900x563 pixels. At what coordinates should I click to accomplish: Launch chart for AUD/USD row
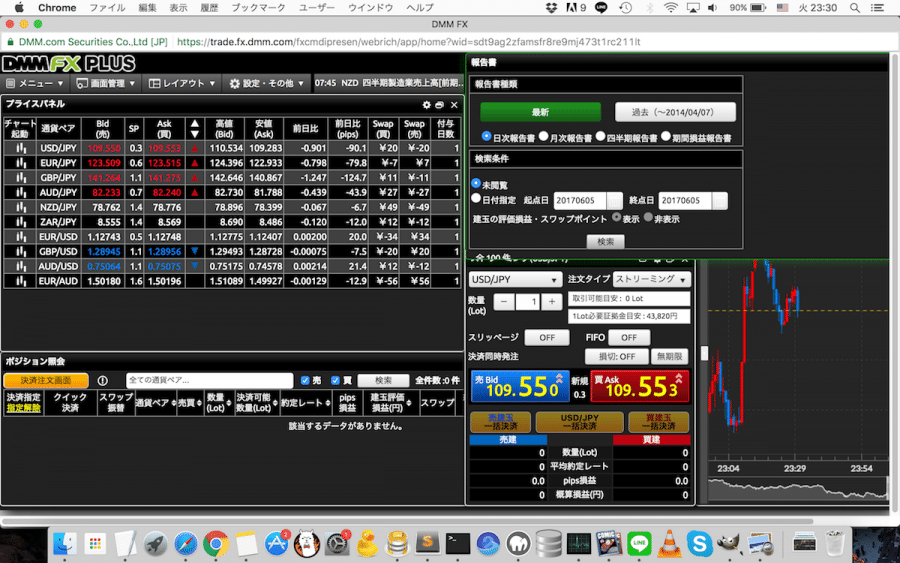click(x=21, y=266)
